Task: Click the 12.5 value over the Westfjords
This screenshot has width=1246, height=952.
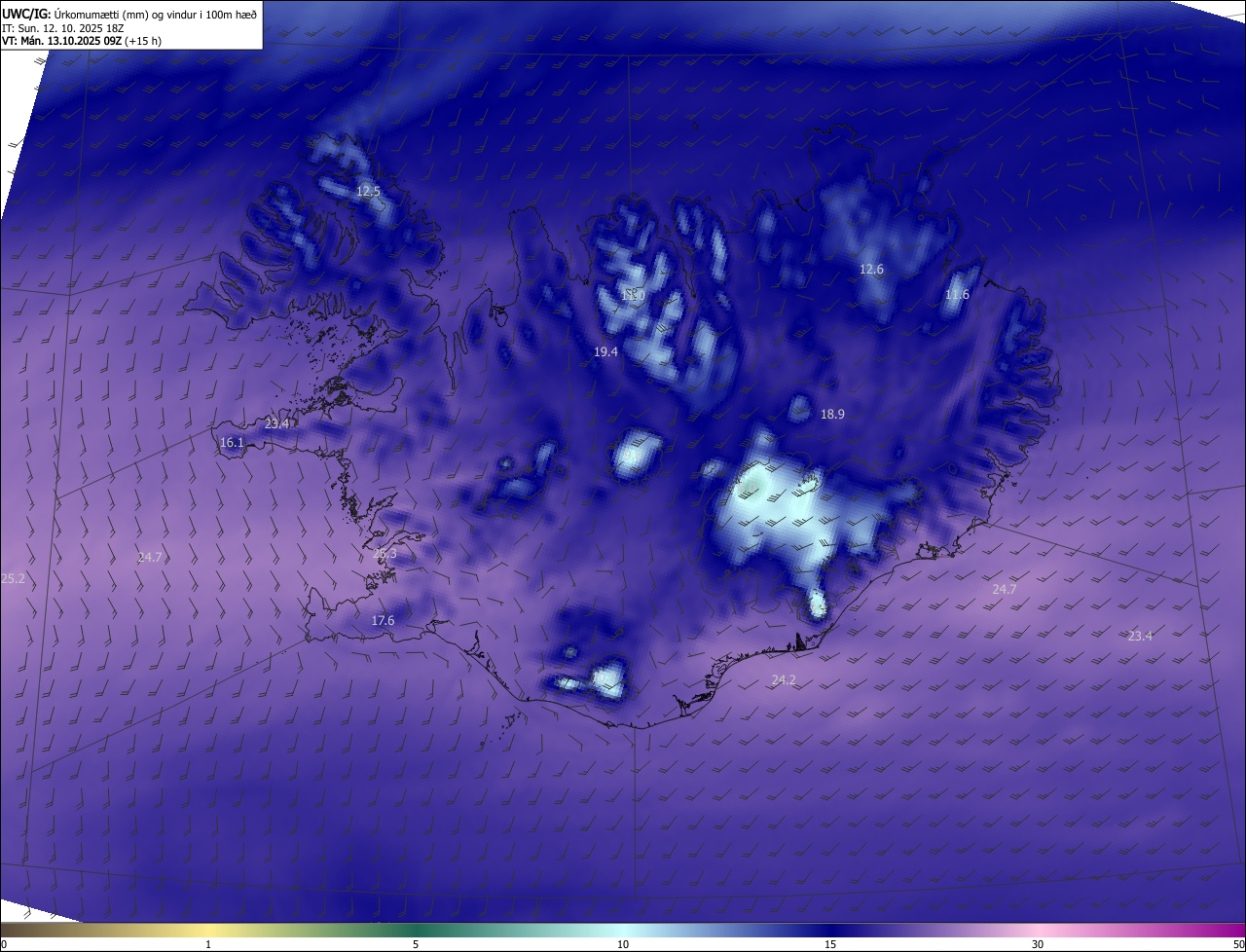Action: click(x=368, y=192)
